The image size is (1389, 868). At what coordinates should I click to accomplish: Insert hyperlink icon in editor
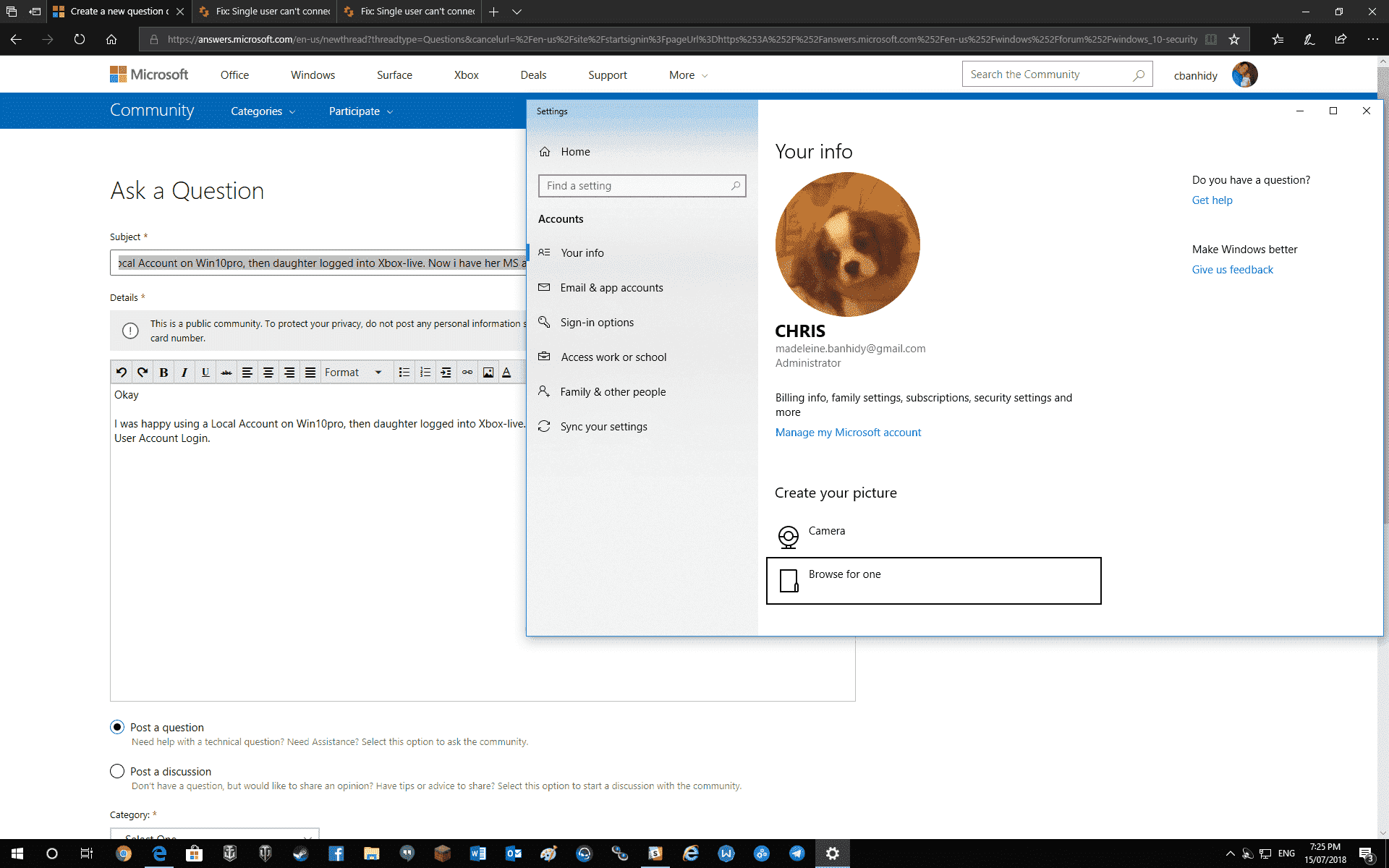click(x=467, y=373)
